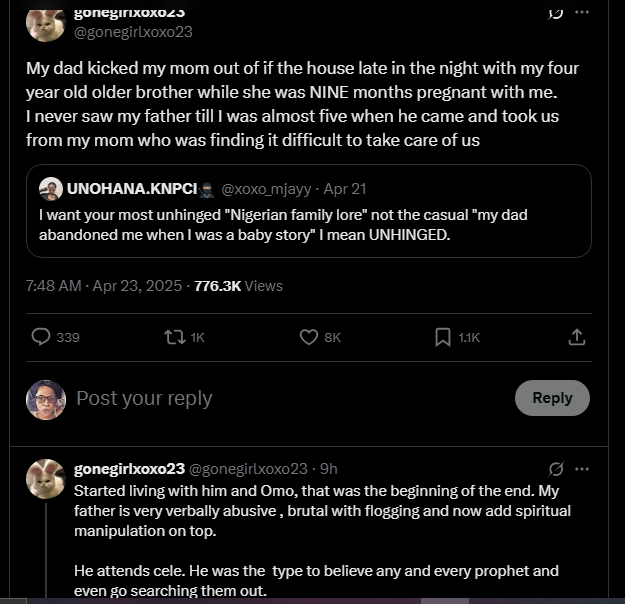The image size is (625, 604).
Task: Bookmark the post showing 1.1K bookmarks
Action: [443, 338]
